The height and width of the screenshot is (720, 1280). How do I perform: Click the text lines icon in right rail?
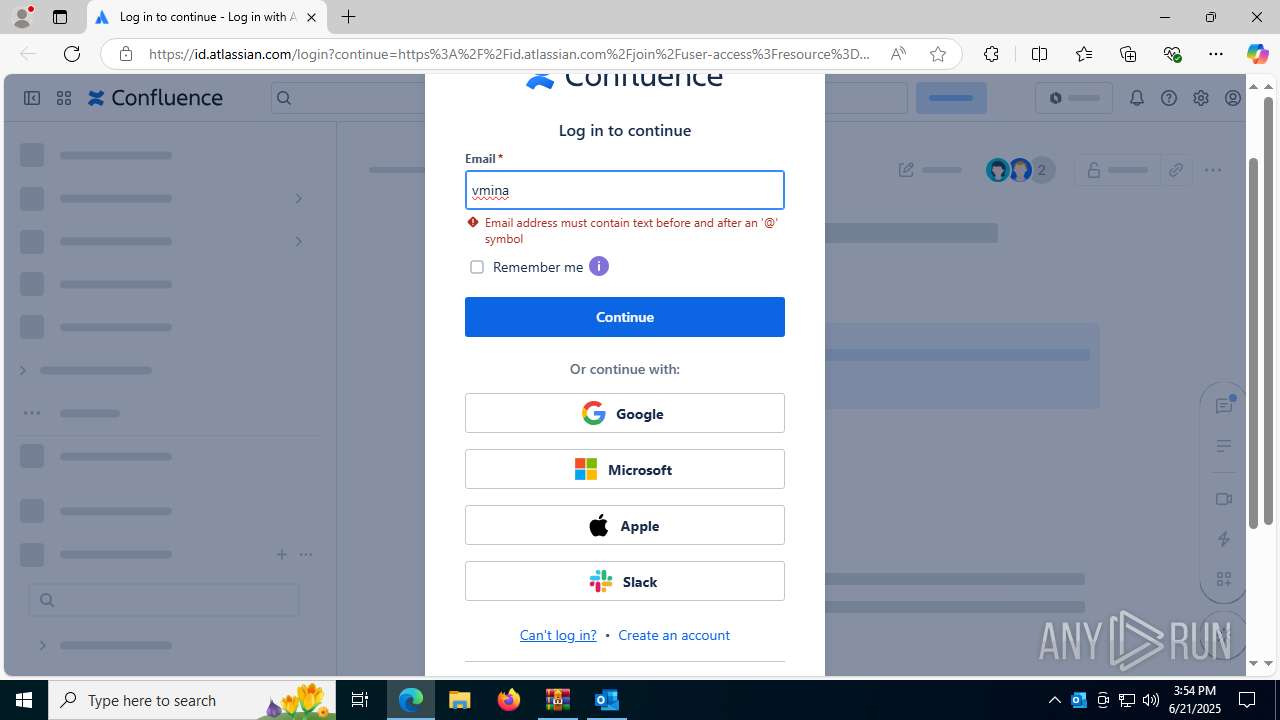click(1224, 446)
